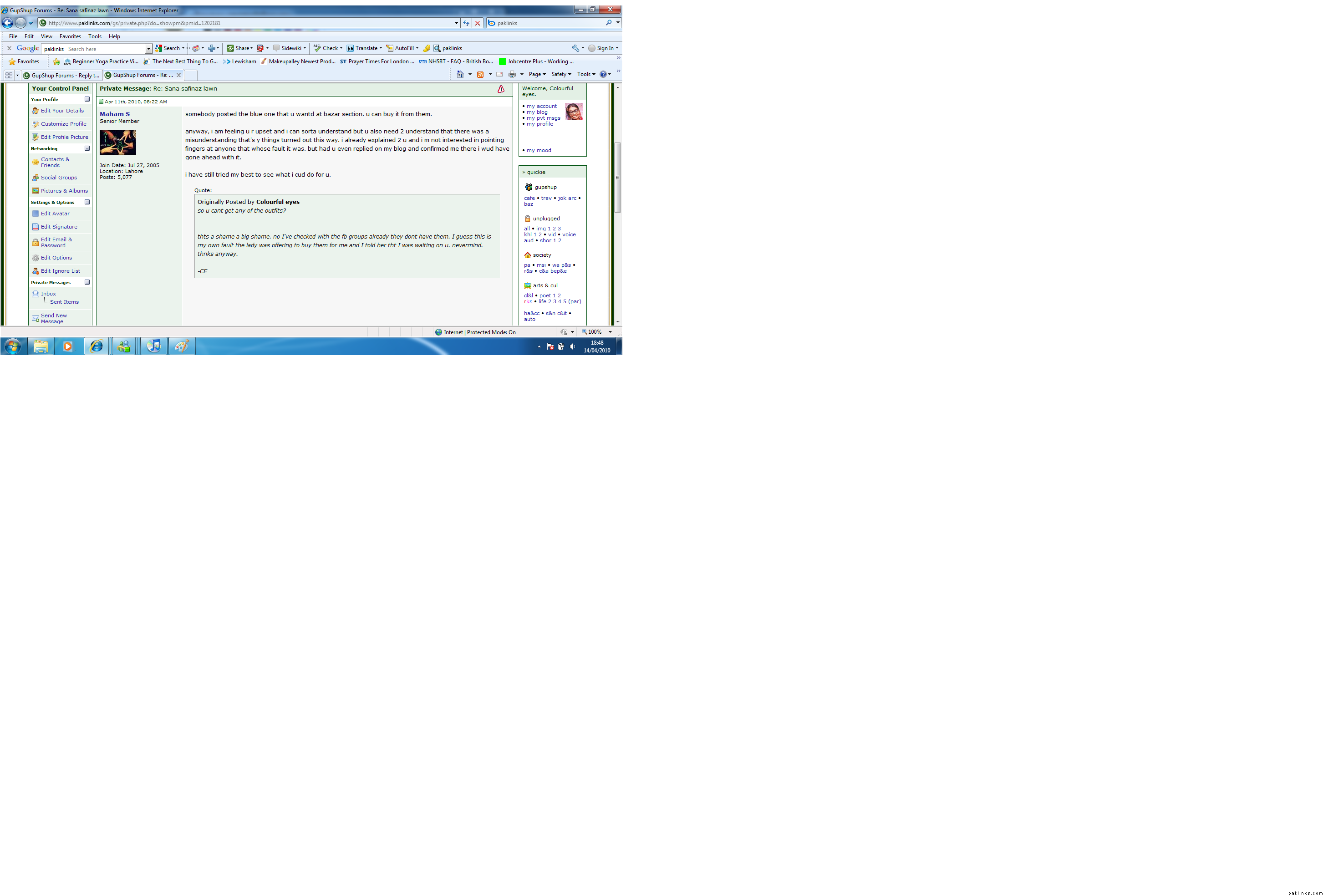Open the Inbox link
The width and height of the screenshot is (1323, 896).
48,294
